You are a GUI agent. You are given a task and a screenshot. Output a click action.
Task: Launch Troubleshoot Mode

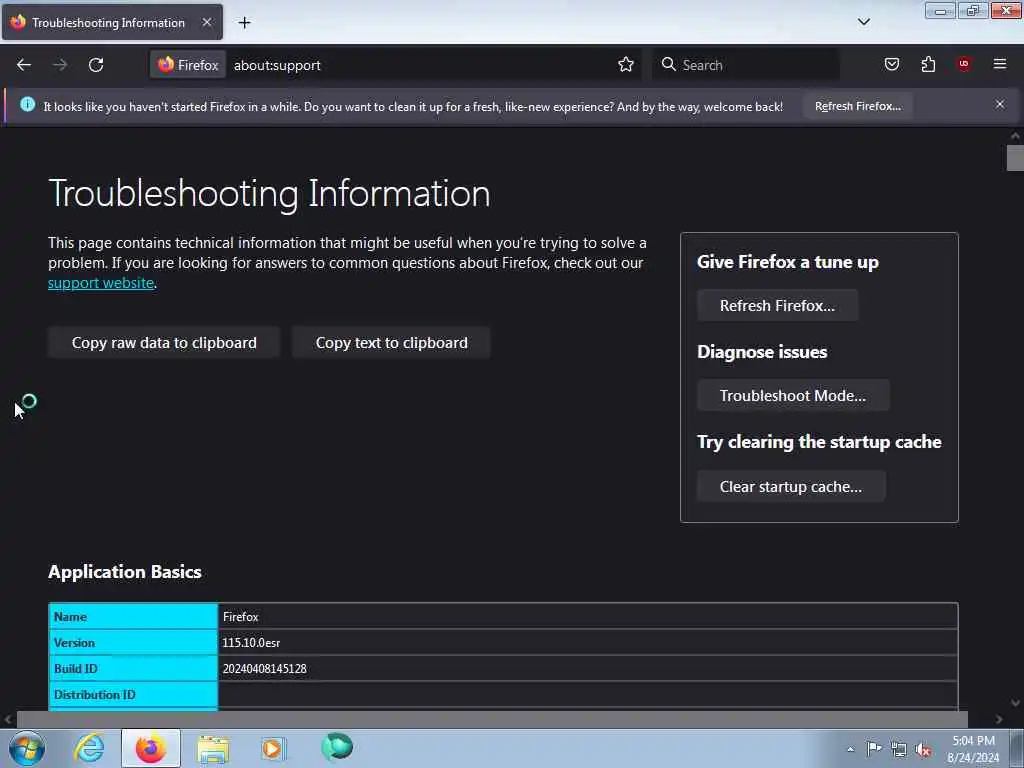tap(793, 396)
